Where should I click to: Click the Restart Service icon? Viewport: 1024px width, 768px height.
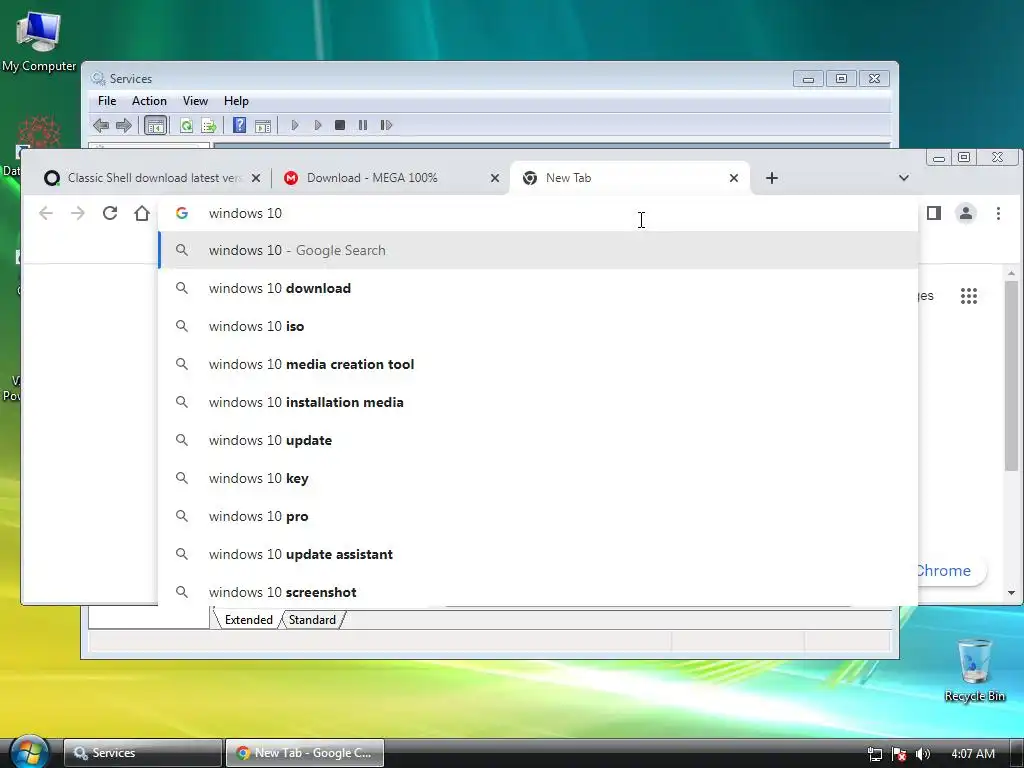coord(386,125)
